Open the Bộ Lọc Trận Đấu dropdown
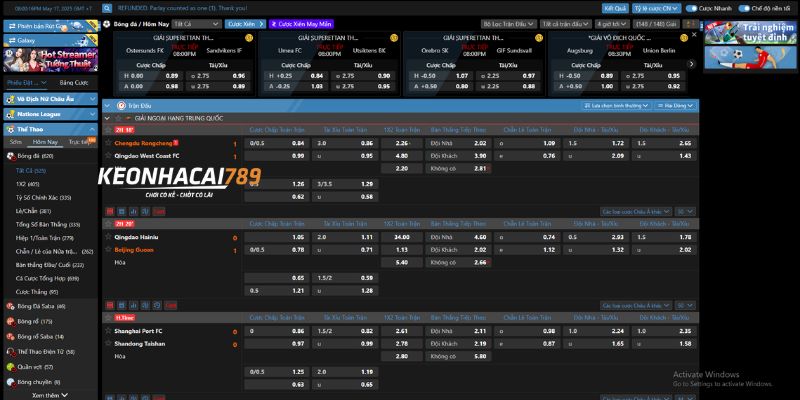 [x=509, y=23]
